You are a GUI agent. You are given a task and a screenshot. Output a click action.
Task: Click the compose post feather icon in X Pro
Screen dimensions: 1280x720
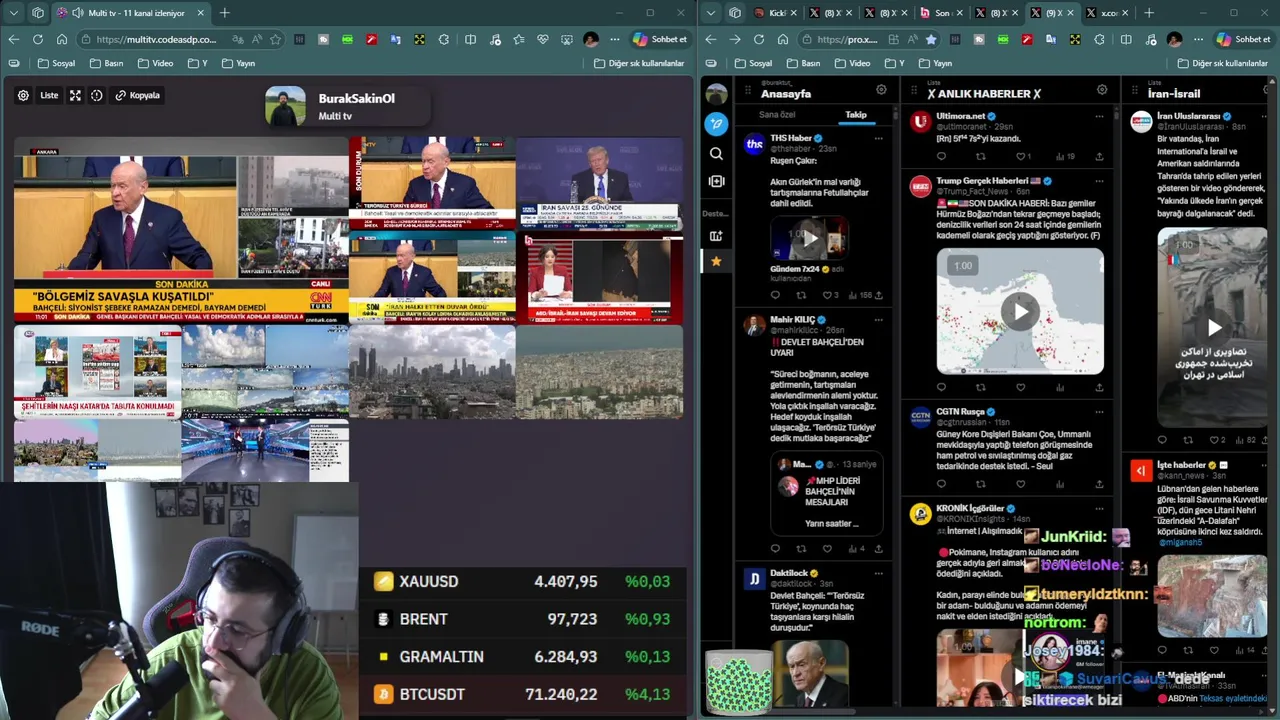pyautogui.click(x=716, y=124)
